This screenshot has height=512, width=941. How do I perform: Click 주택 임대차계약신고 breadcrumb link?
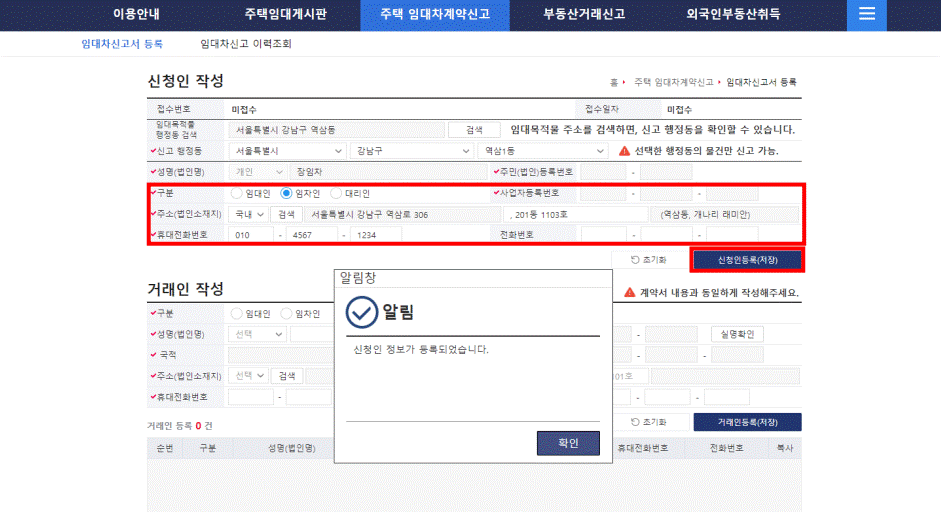point(673,82)
